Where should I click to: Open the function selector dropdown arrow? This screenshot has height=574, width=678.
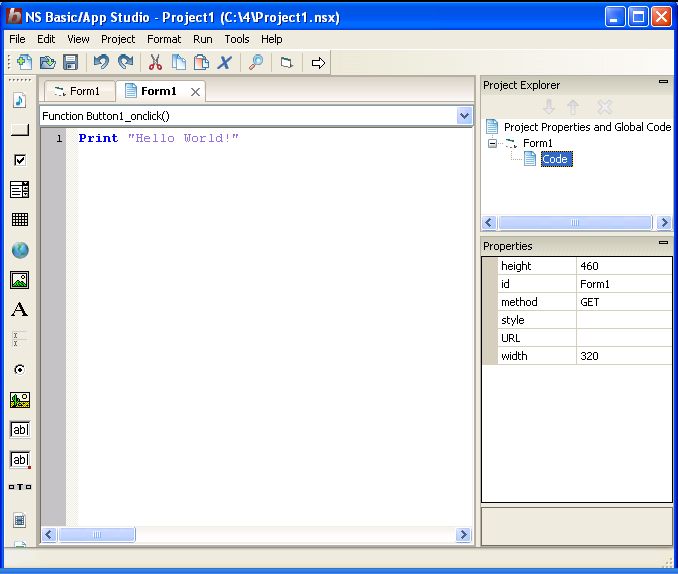tap(464, 115)
